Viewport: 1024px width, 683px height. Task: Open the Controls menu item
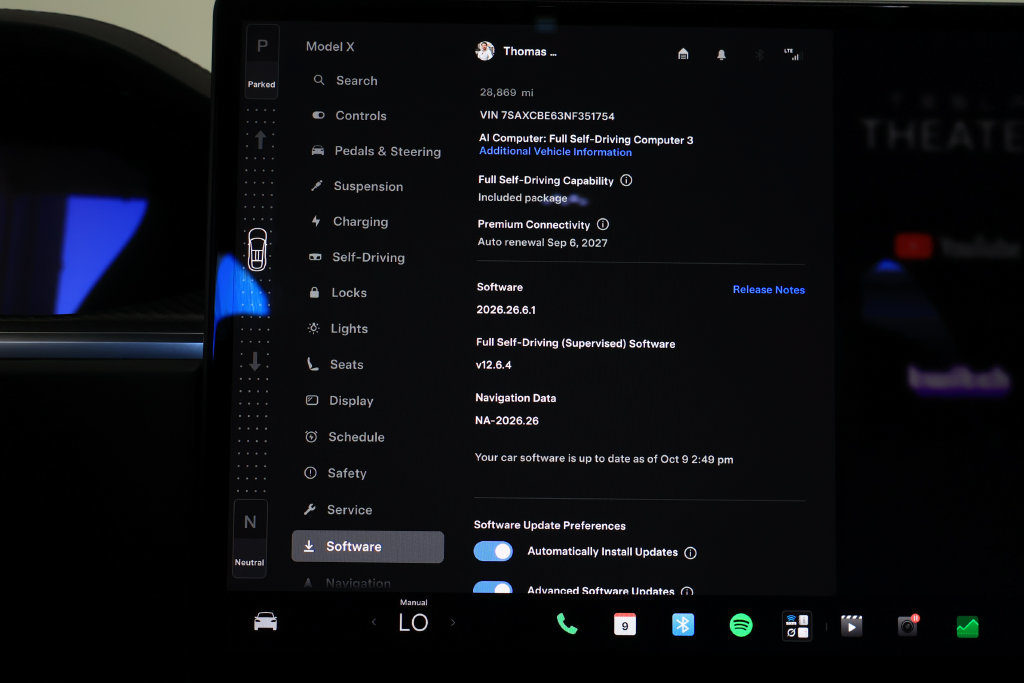(350, 116)
